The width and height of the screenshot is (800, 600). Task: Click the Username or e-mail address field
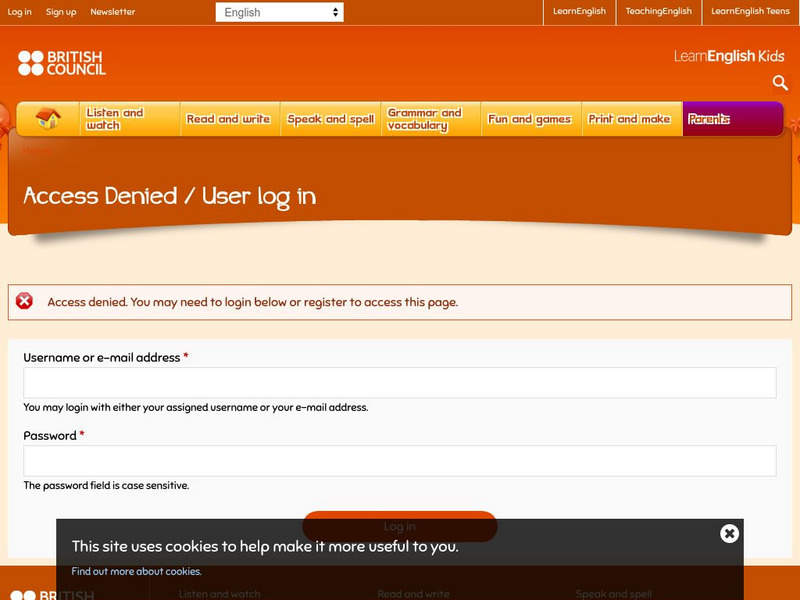[399, 383]
